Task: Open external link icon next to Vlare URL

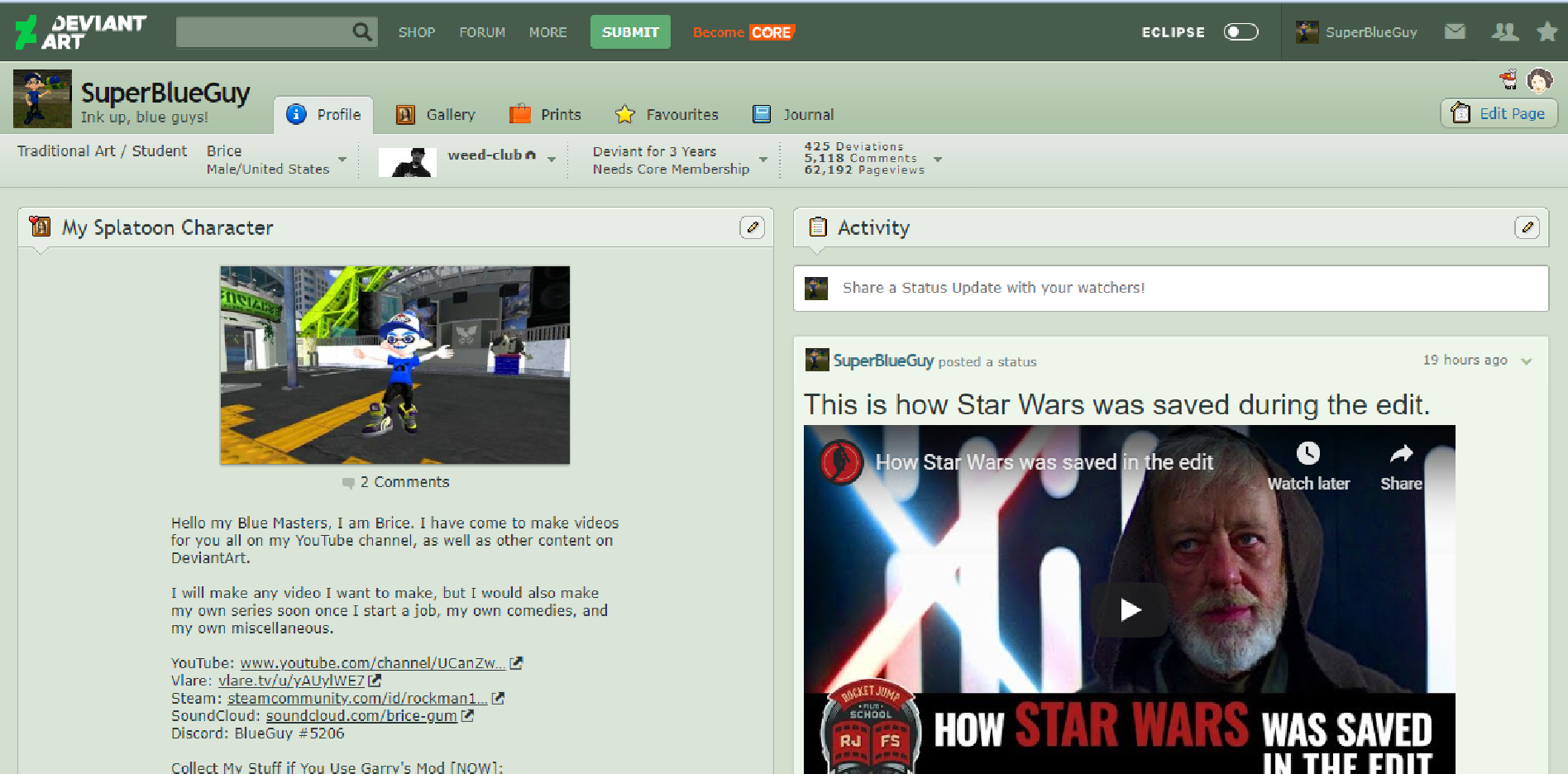Action: (375, 681)
